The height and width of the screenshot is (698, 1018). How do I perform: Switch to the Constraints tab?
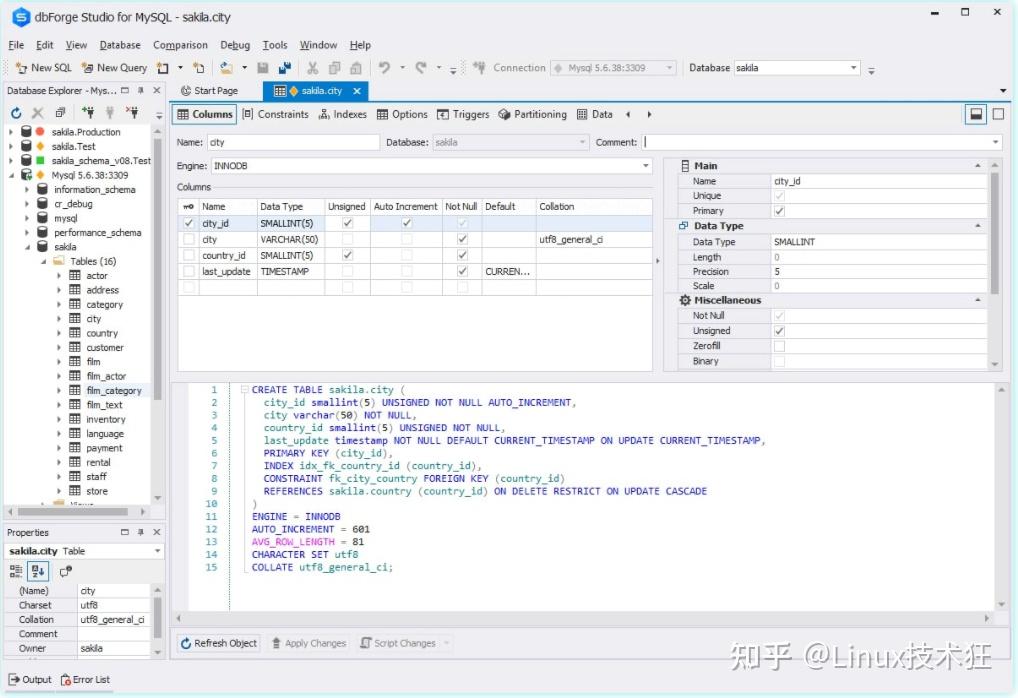click(276, 114)
